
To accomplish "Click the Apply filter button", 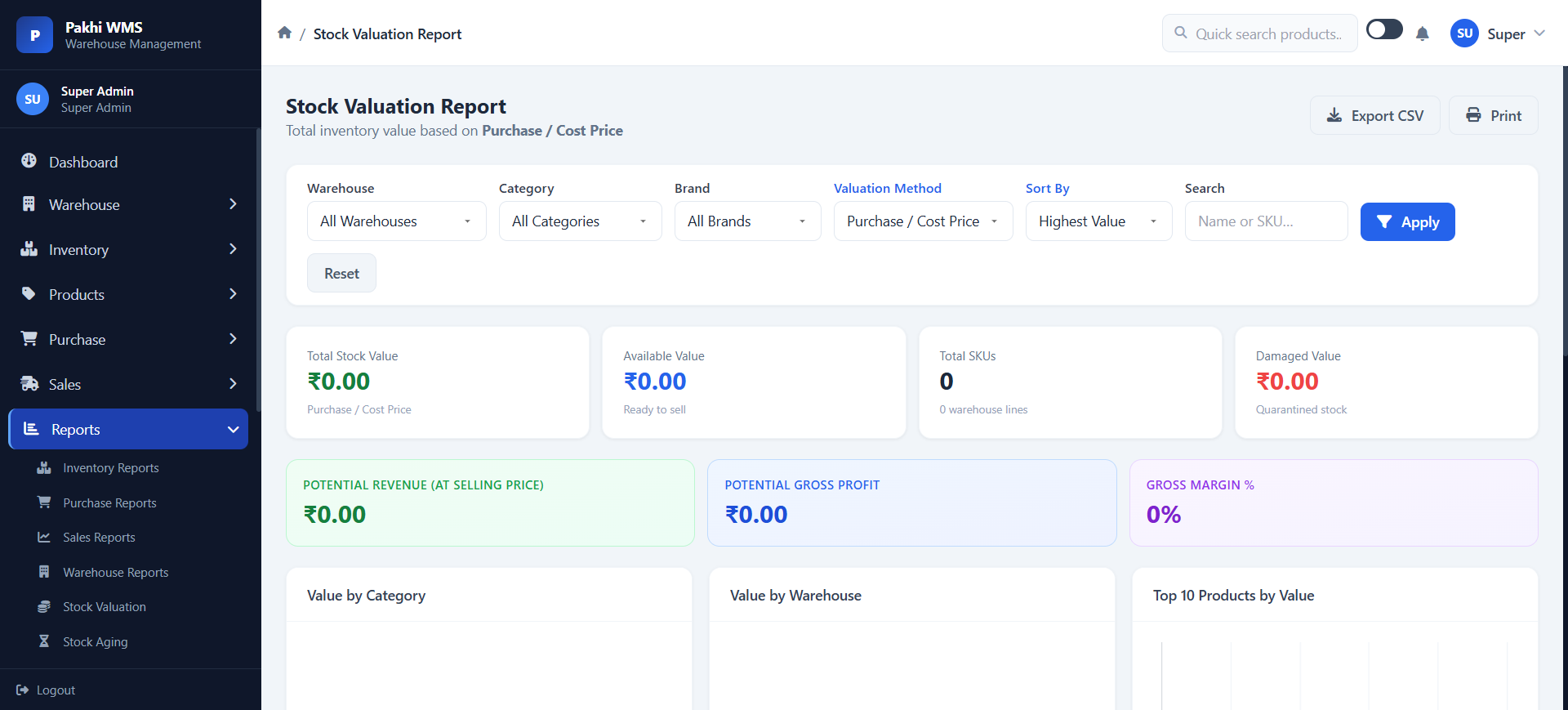I will click(x=1408, y=221).
